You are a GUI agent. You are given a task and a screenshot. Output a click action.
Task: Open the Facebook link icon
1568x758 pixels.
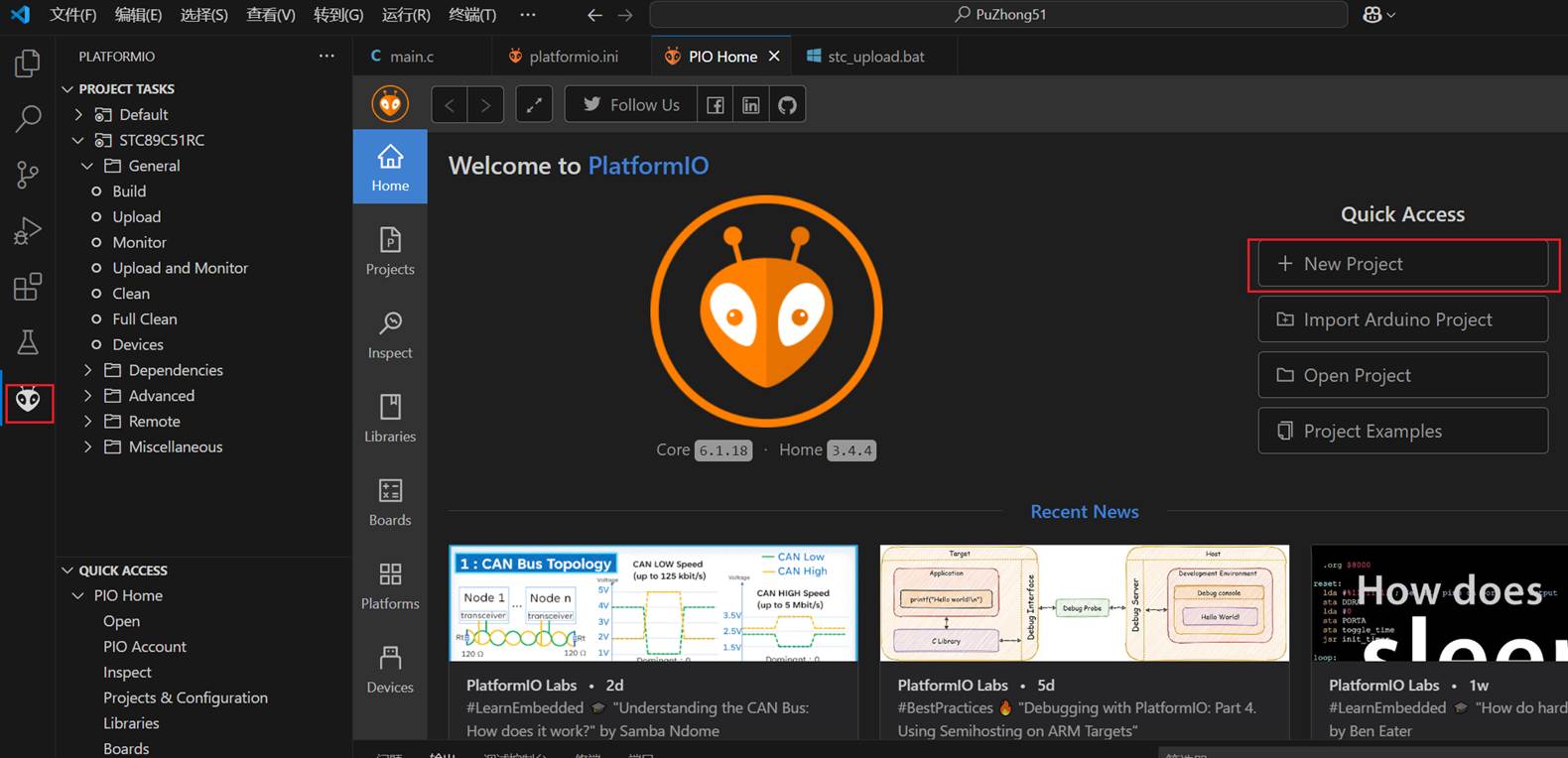(x=716, y=105)
